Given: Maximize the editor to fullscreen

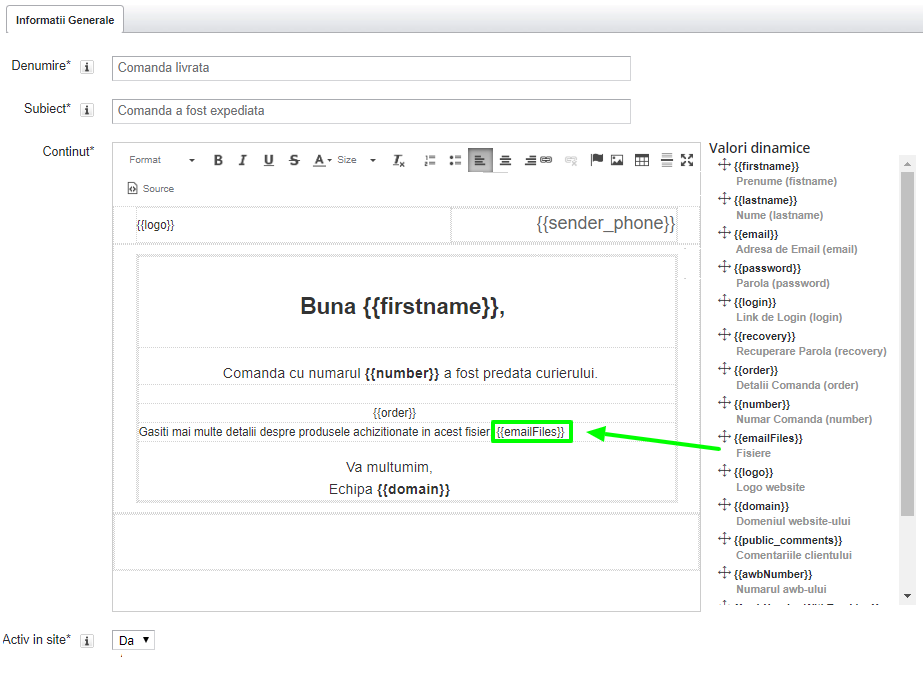Looking at the screenshot, I should (x=687, y=160).
